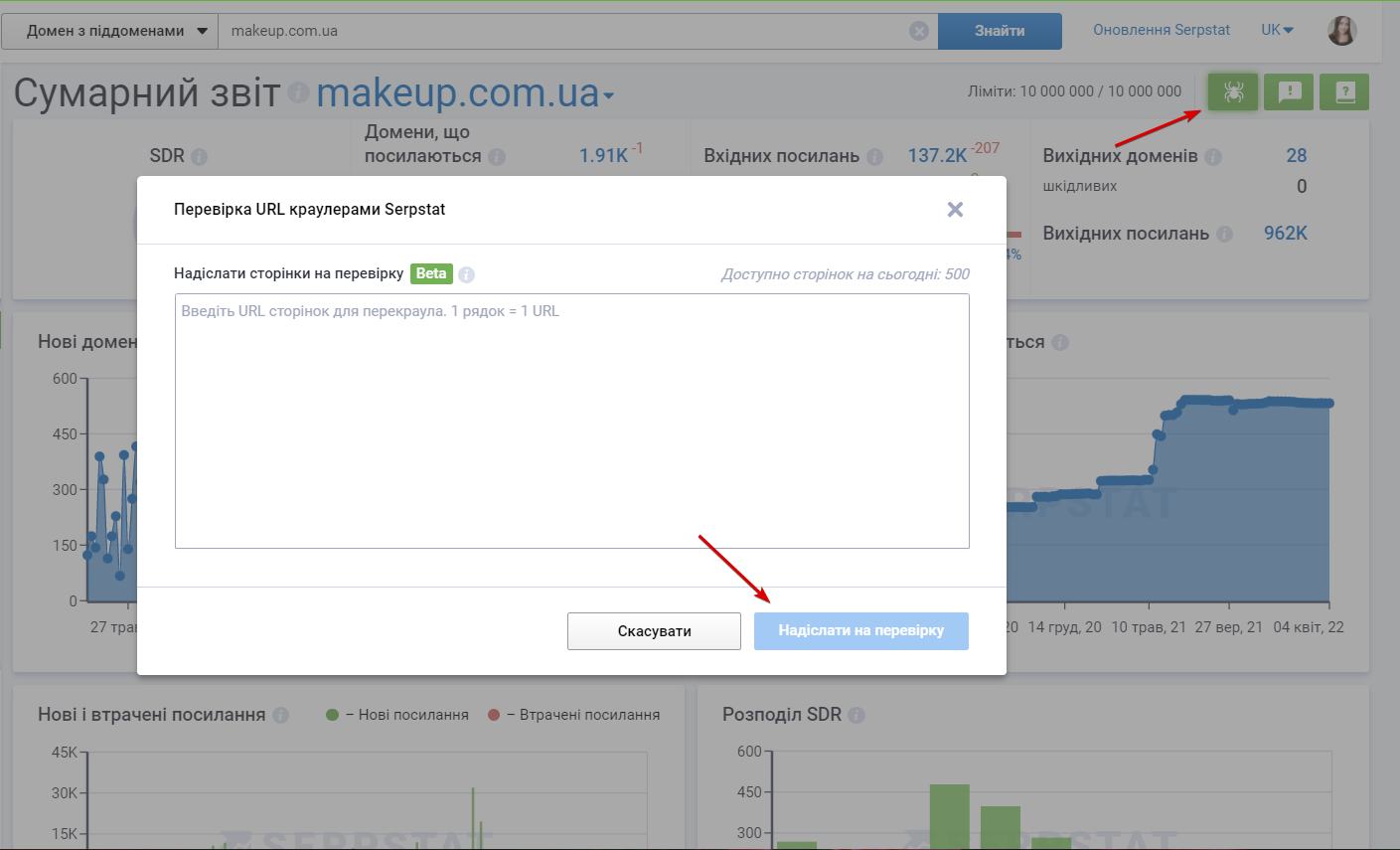Click info icon beside Вихідних доменів
This screenshot has height=850, width=1400.
pyautogui.click(x=1213, y=157)
